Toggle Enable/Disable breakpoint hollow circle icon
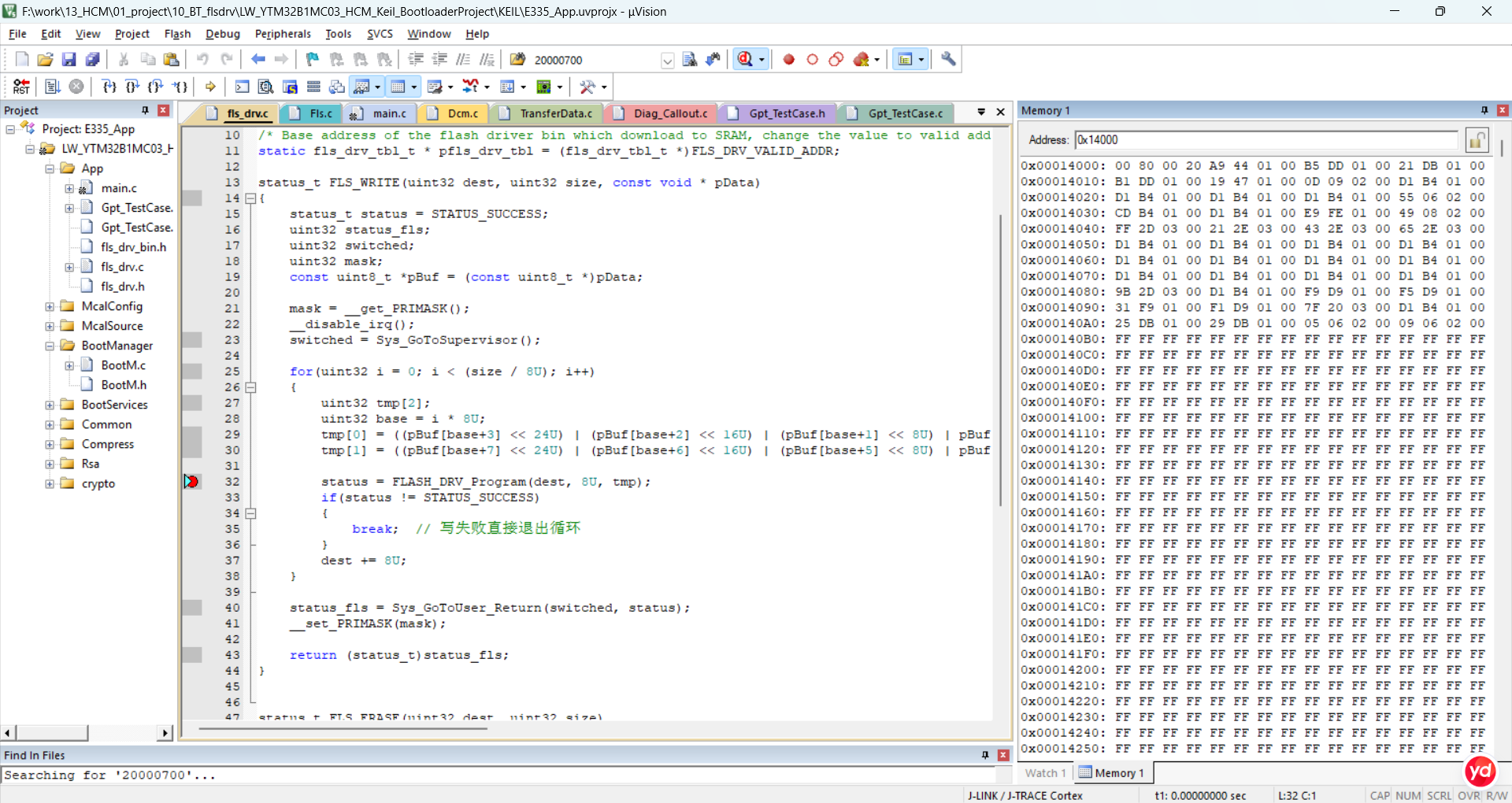 pyautogui.click(x=813, y=60)
